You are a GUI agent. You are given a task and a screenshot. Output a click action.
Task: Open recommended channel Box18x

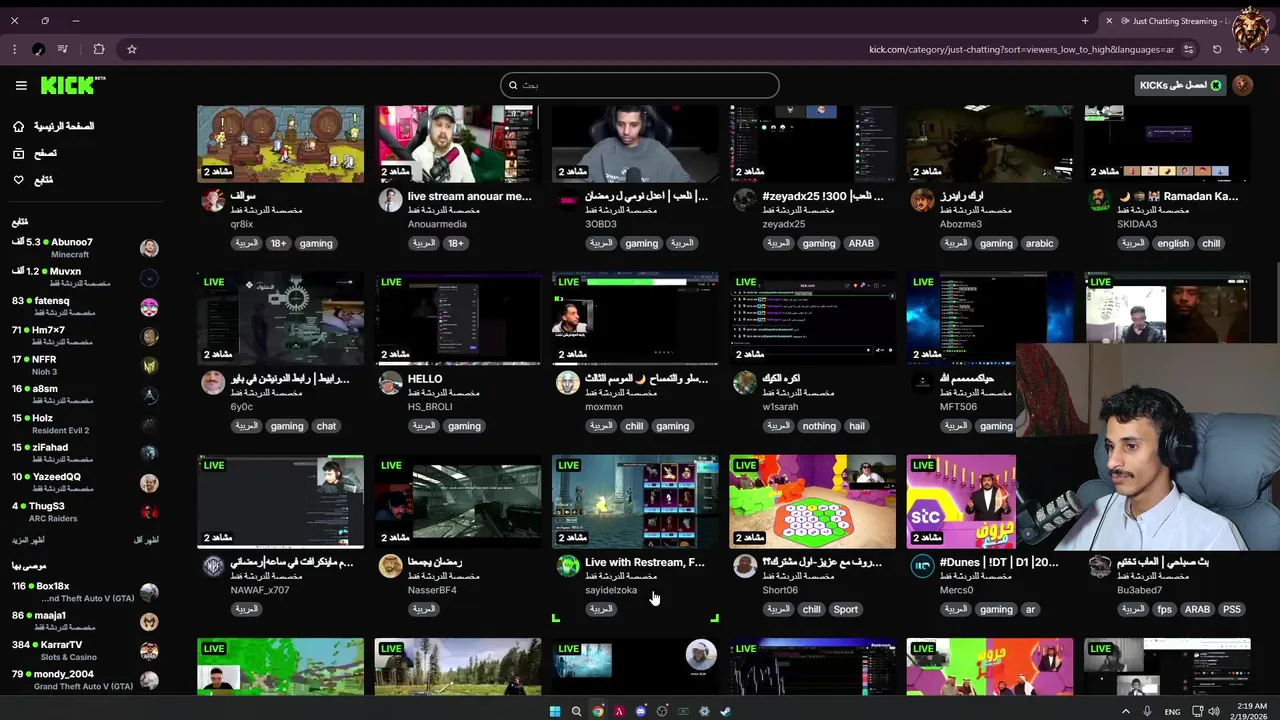click(85, 592)
